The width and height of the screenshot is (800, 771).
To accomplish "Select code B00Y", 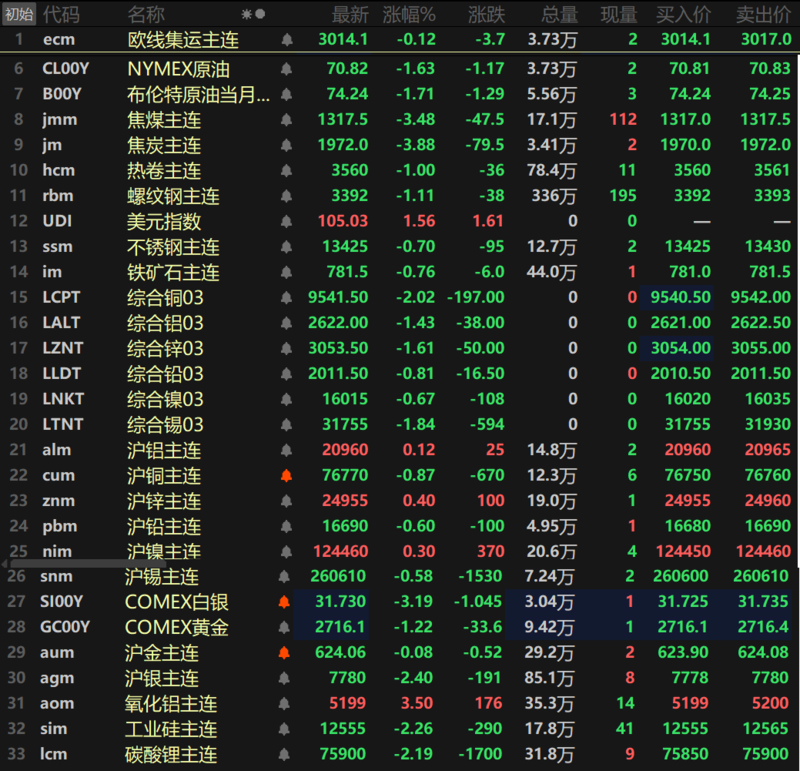I will pyautogui.click(x=62, y=94).
